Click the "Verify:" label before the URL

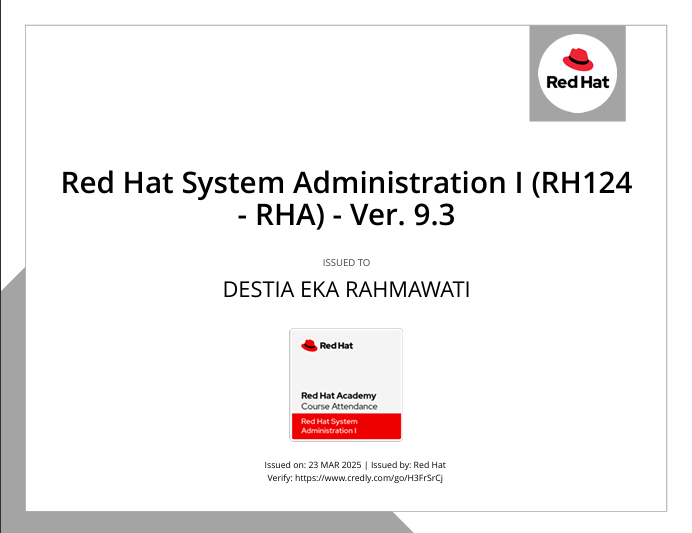click(x=279, y=479)
